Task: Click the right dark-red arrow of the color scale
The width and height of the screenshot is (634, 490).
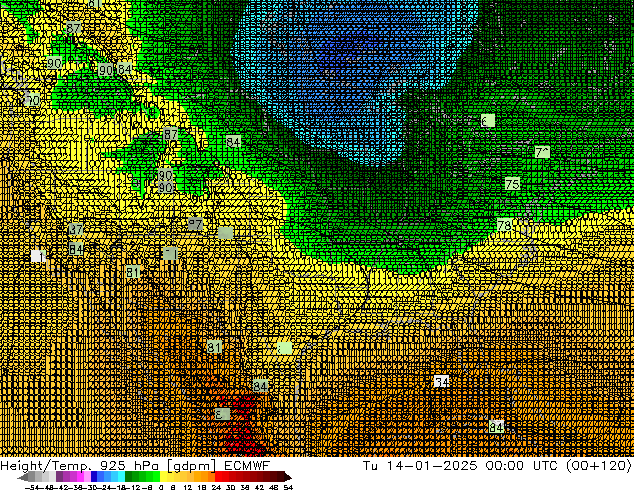Action: coord(288,477)
